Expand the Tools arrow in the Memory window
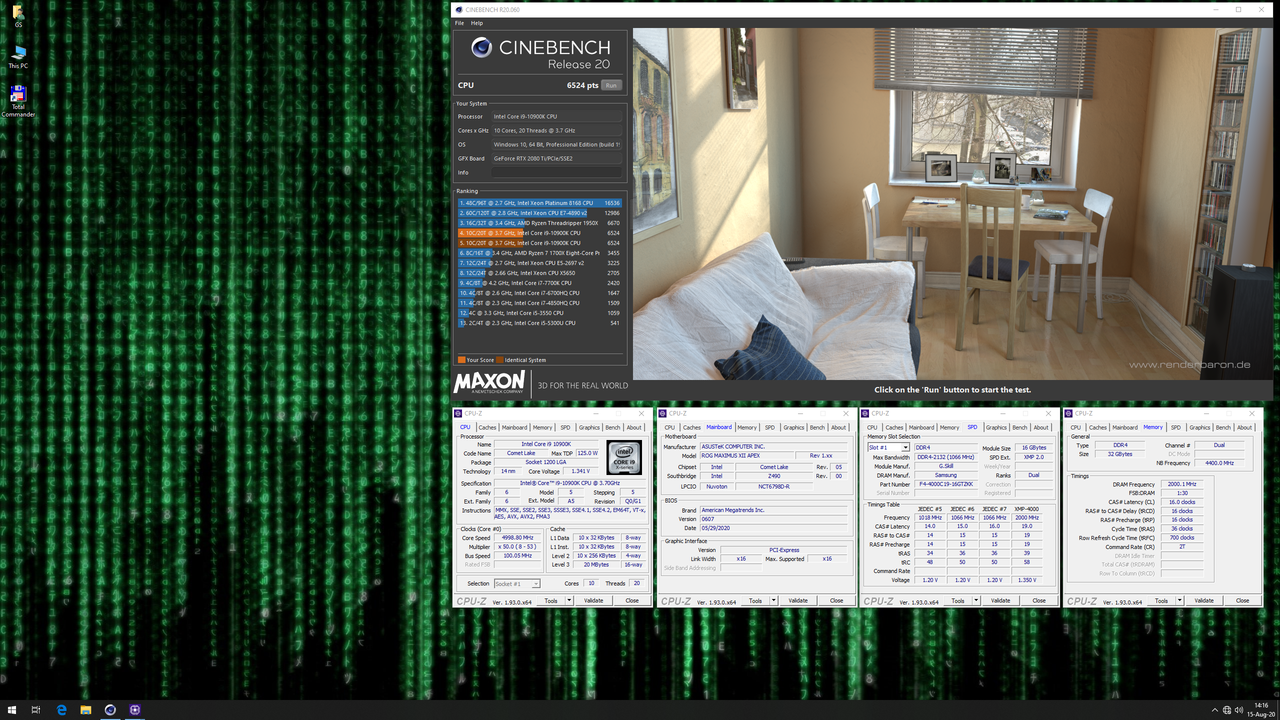The width and height of the screenshot is (1280, 720). pos(1181,601)
